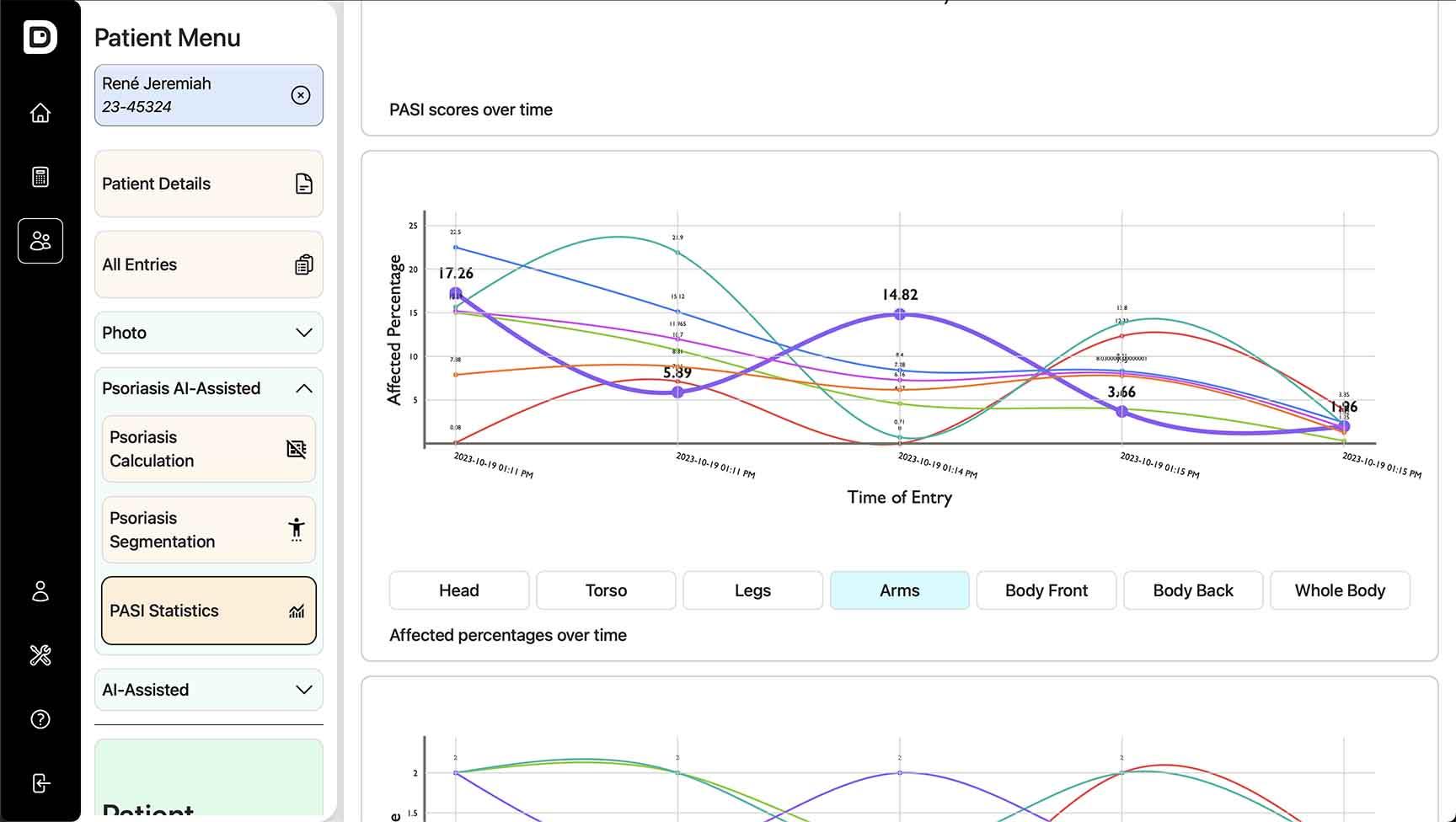Open PASI Statistics menu item
Viewport: 1456px width, 822px height.
tap(208, 611)
